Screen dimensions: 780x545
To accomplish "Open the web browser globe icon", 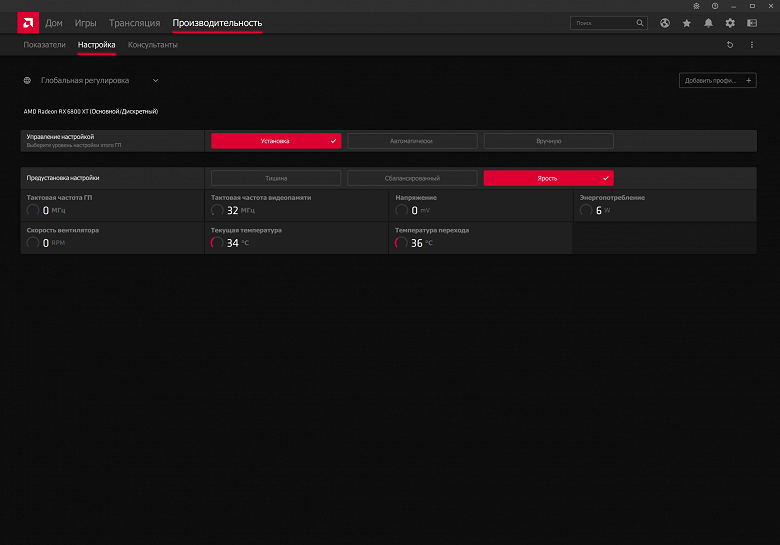I will tap(665, 23).
